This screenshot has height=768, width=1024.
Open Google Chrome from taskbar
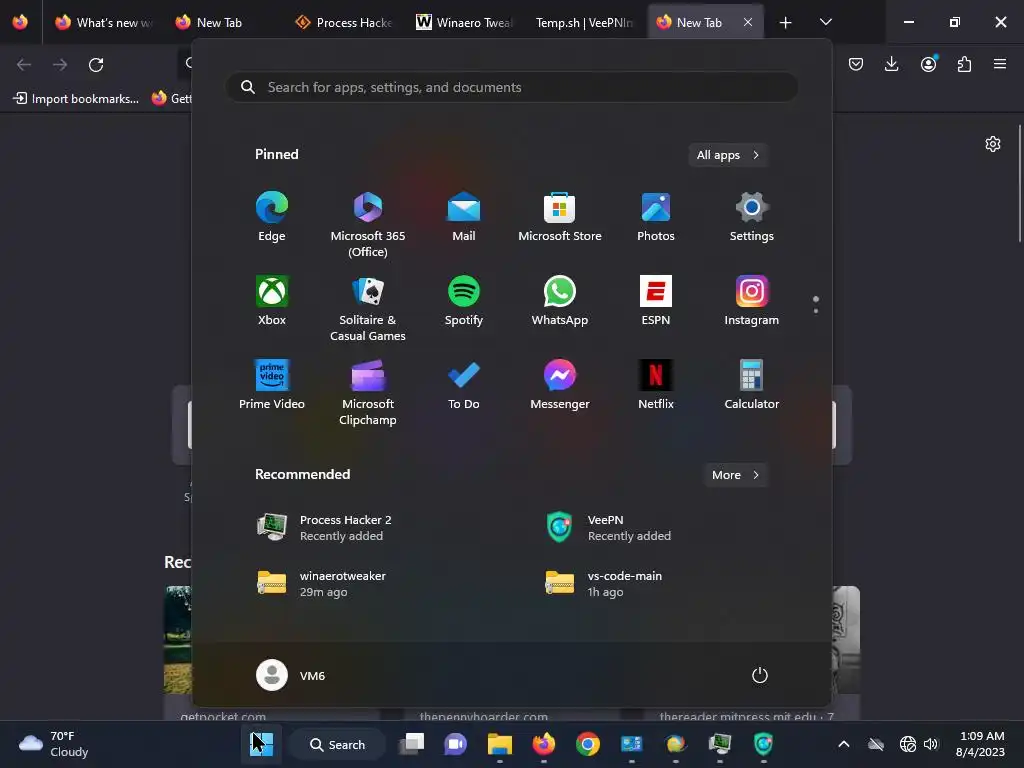point(588,744)
